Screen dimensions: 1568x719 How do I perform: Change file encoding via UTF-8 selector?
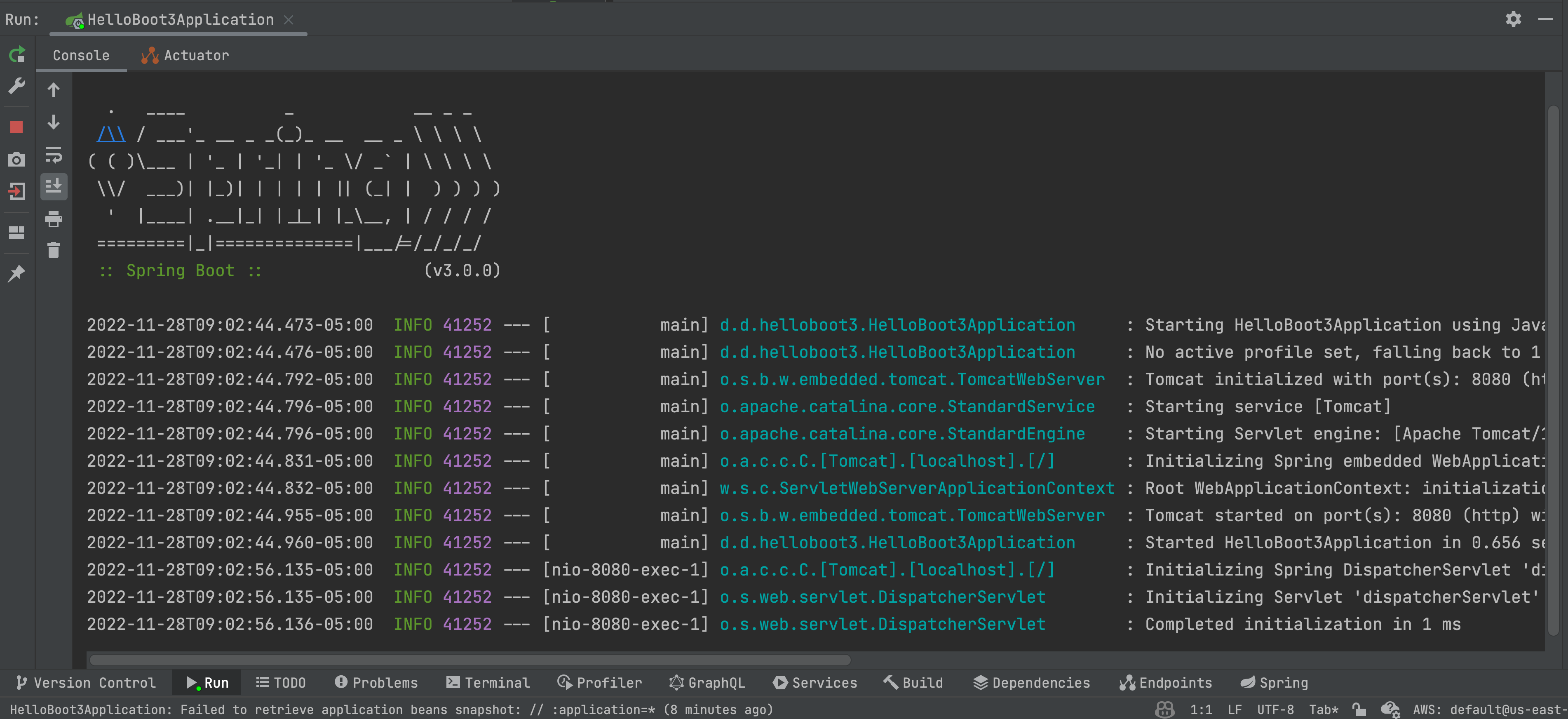pos(1276,710)
